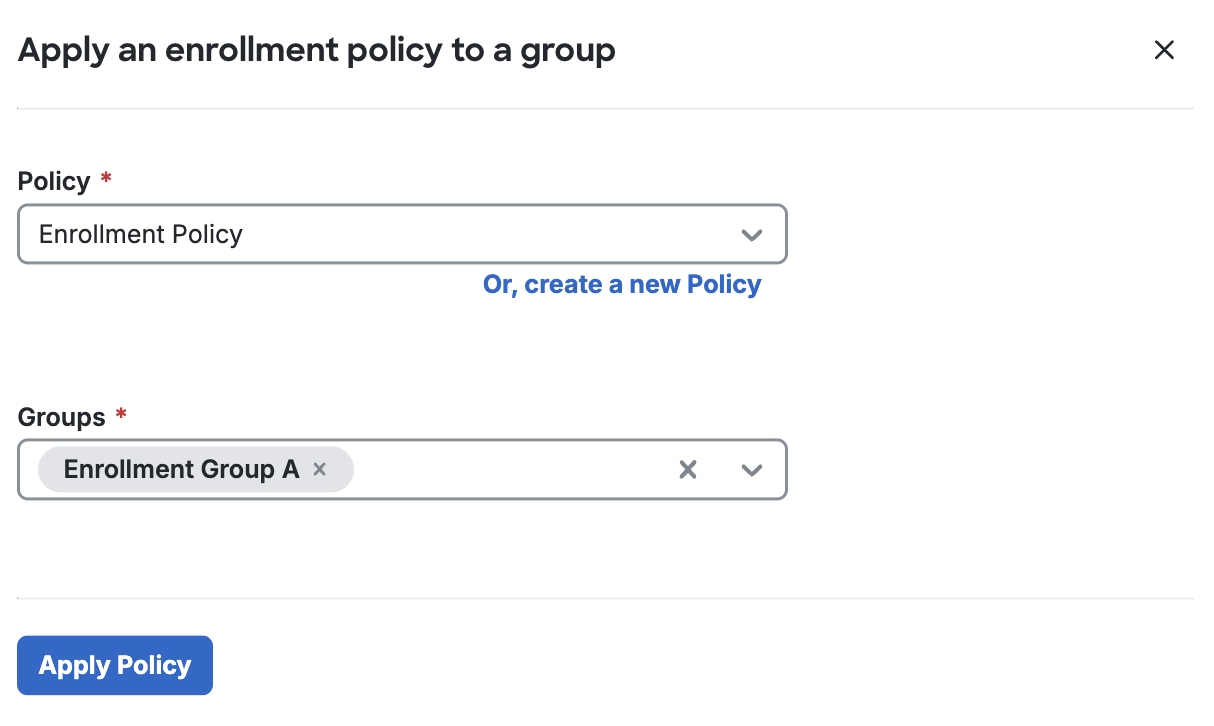The height and width of the screenshot is (726, 1214).
Task: Click the red asterisk next to Groups
Action: [121, 415]
